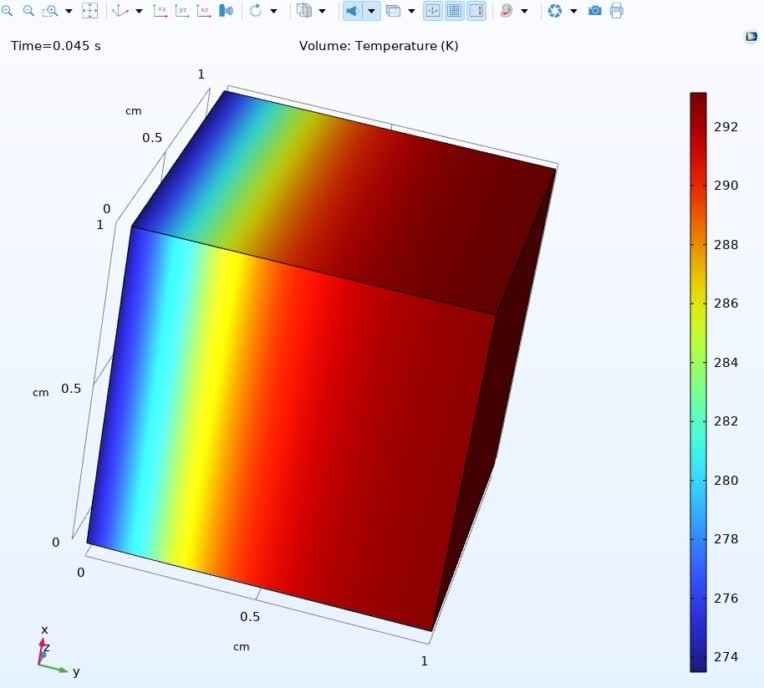Click the transparency cube icon
The image size is (764, 688).
point(304,10)
